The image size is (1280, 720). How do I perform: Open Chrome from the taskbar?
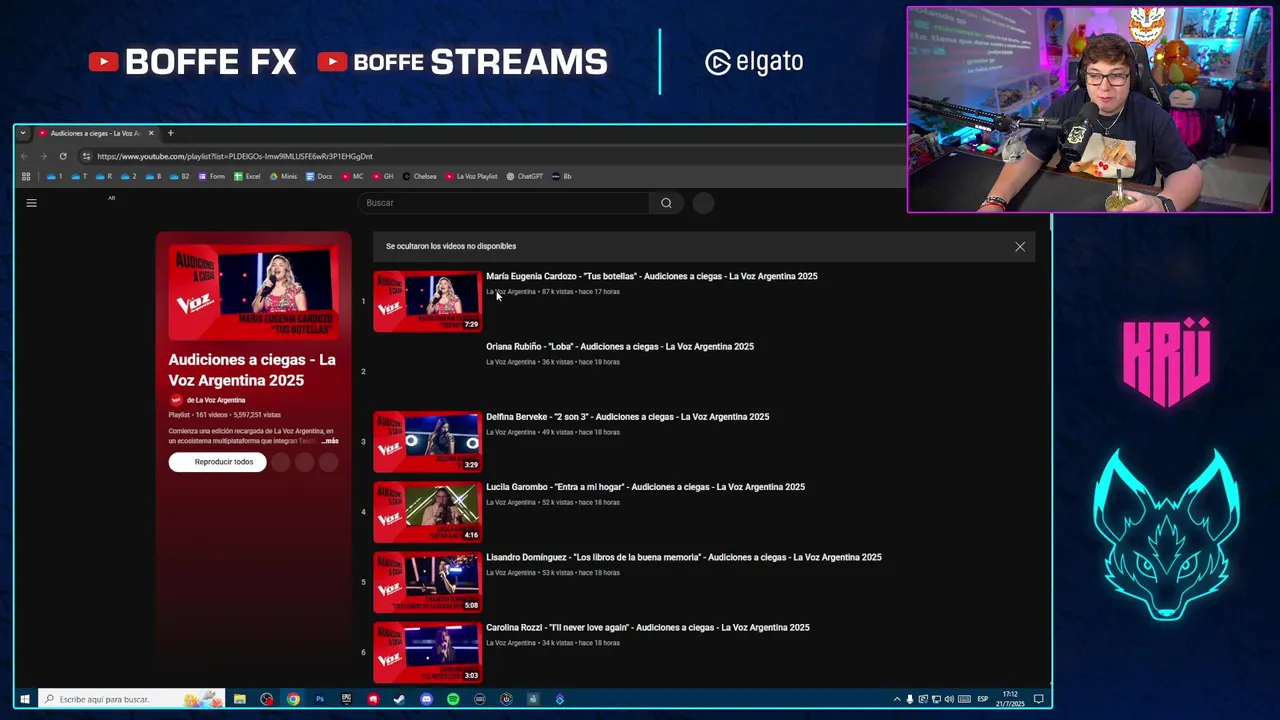(x=293, y=699)
